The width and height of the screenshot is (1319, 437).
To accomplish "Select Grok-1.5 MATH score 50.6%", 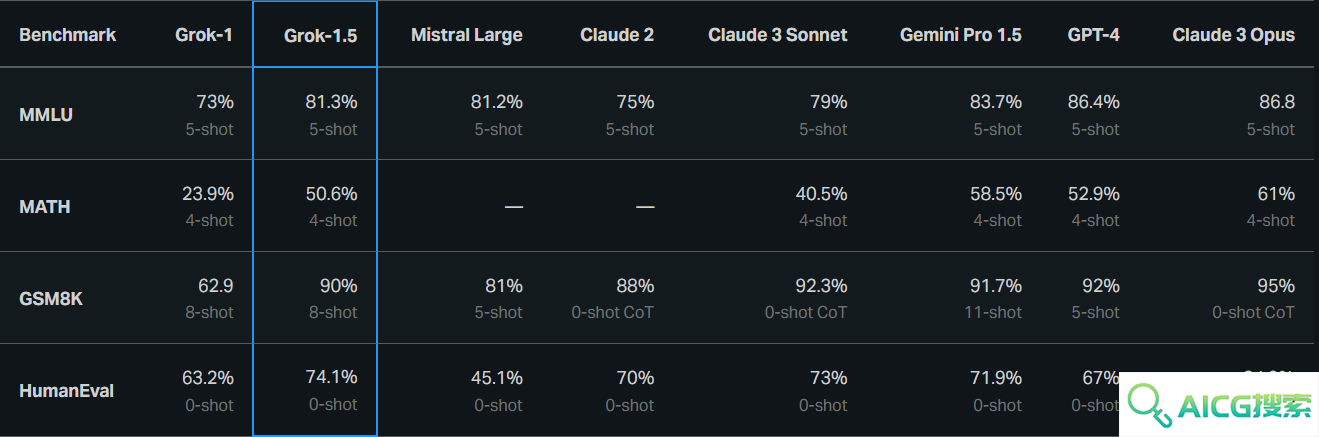I will pyautogui.click(x=331, y=194).
